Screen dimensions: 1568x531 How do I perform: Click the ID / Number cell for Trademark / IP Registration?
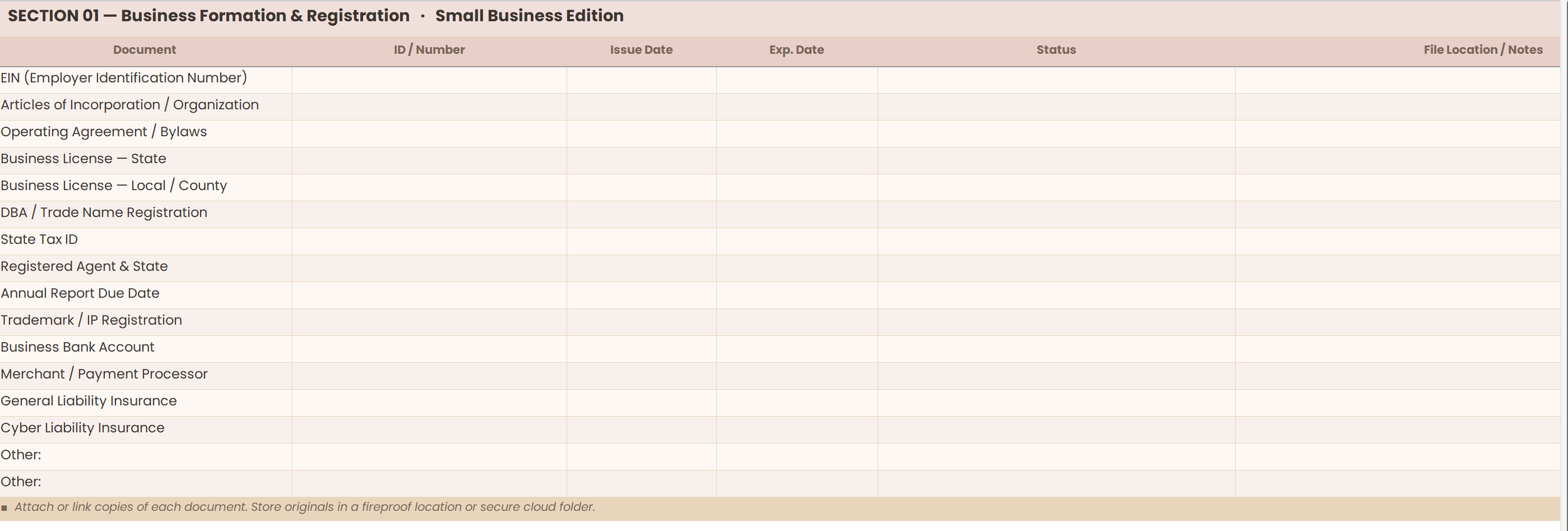click(x=429, y=323)
